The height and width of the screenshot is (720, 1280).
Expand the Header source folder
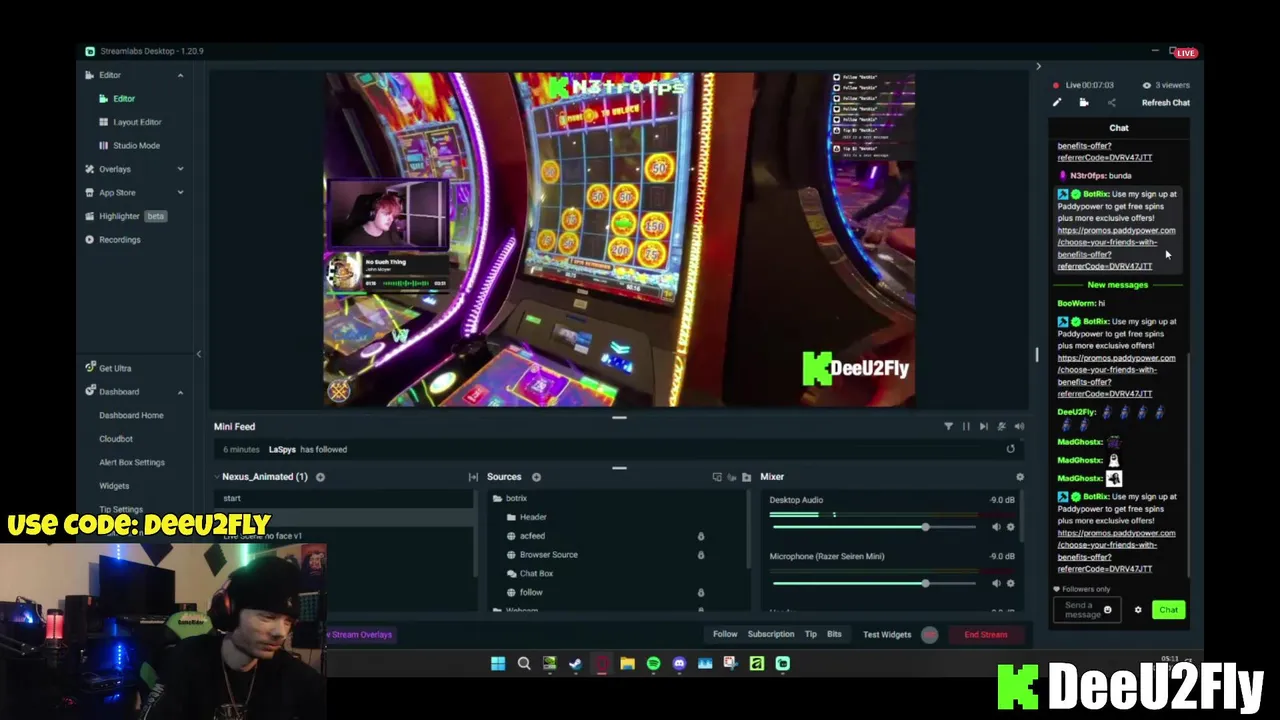pos(511,517)
